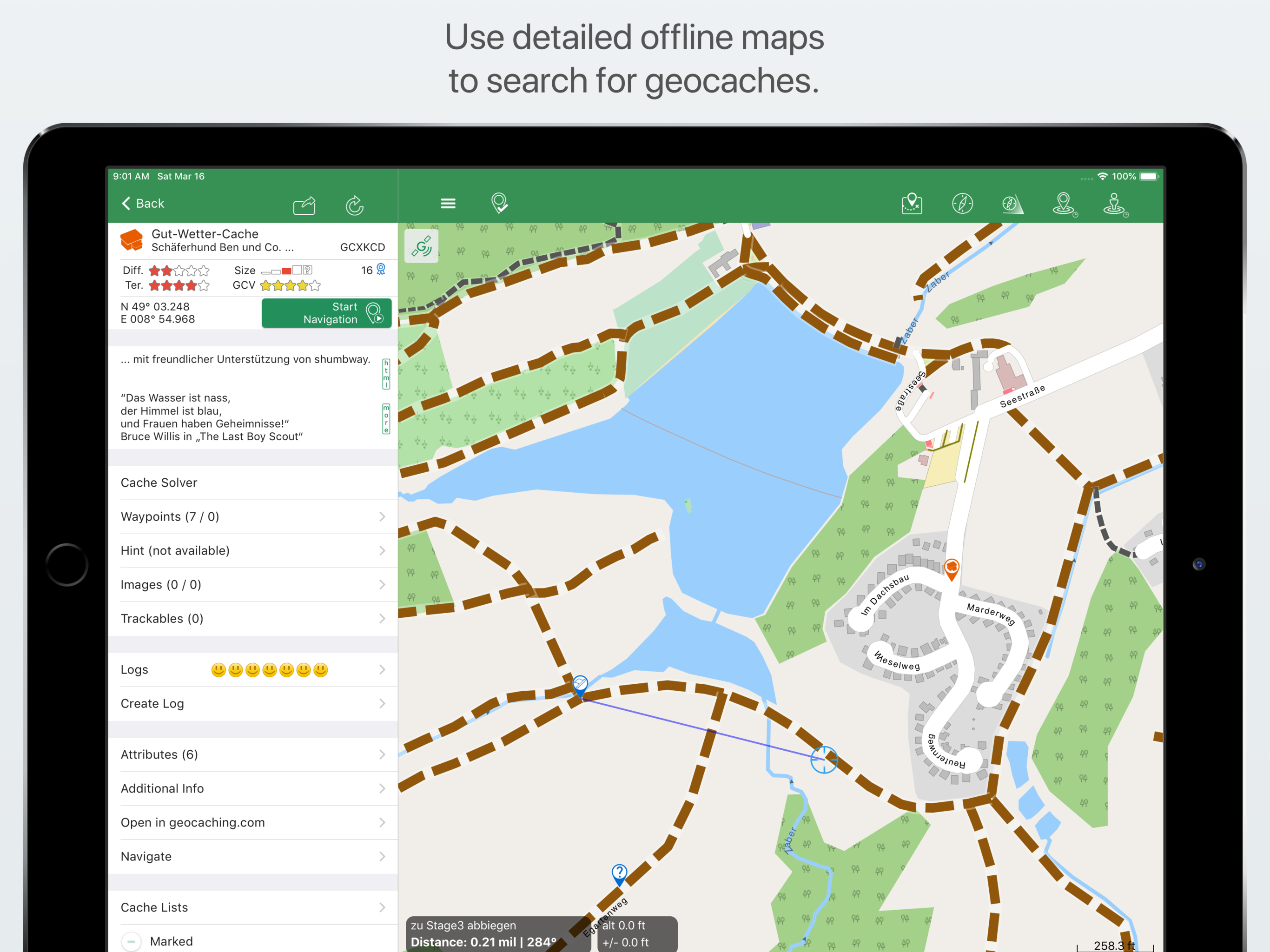Tap the pin with checkmark icon
Image resolution: width=1270 pixels, height=952 pixels.
pyautogui.click(x=499, y=203)
